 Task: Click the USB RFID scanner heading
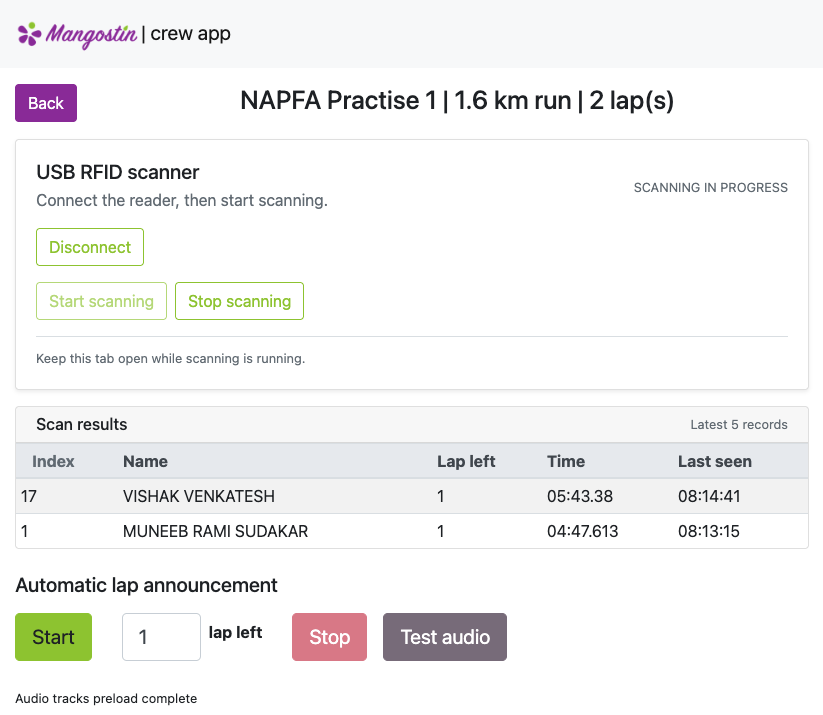pyautogui.click(x=118, y=172)
